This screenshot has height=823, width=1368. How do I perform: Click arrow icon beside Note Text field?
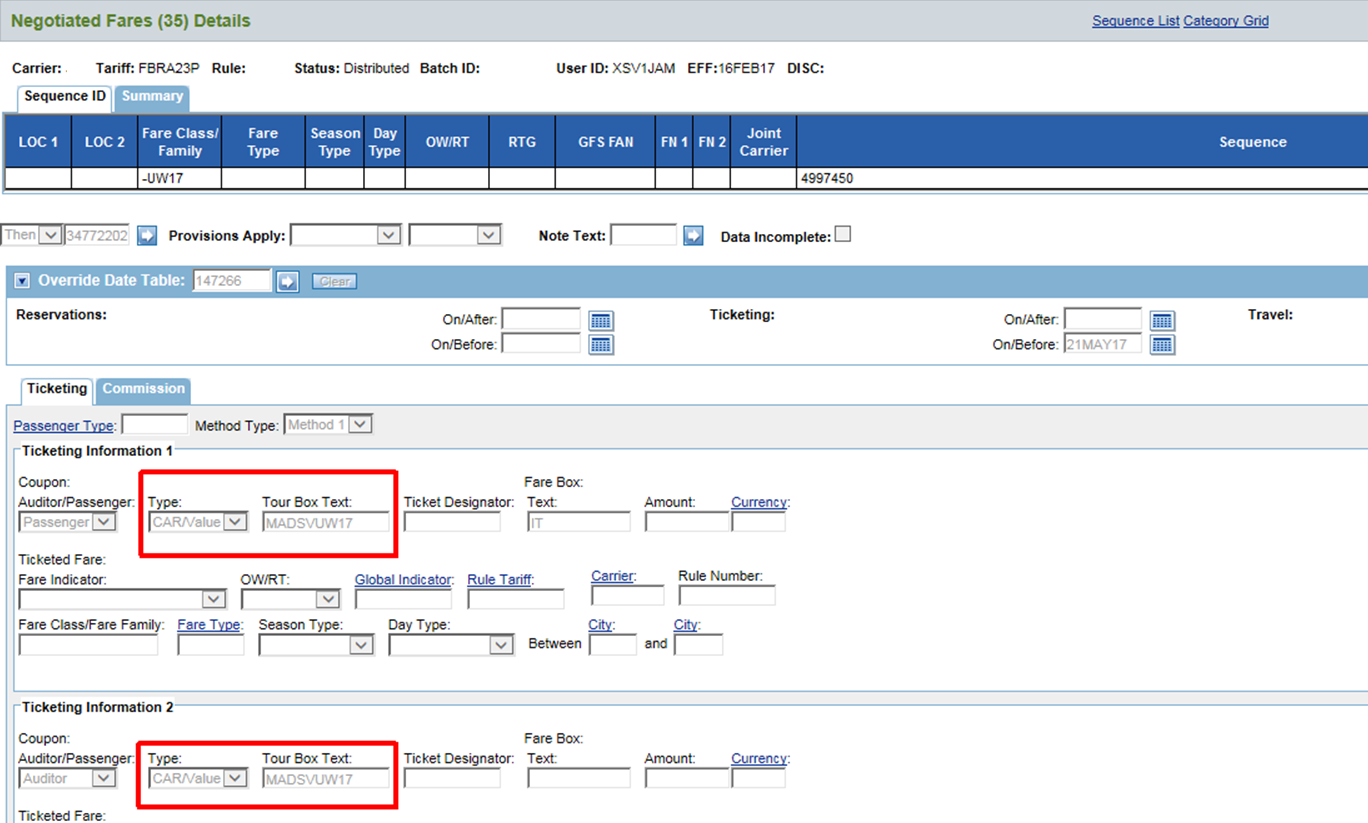click(693, 236)
